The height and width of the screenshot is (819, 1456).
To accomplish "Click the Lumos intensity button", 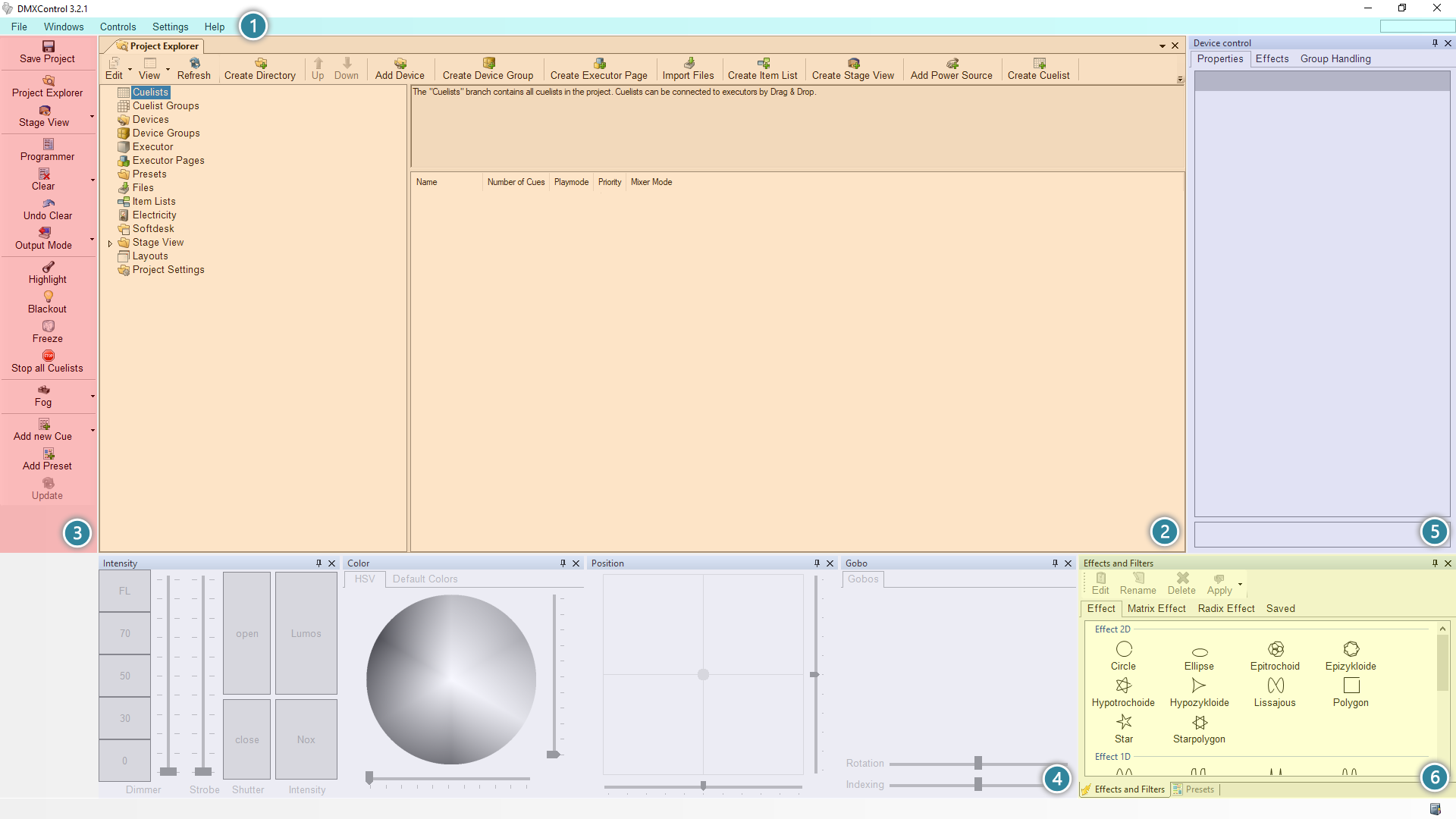I will point(306,633).
